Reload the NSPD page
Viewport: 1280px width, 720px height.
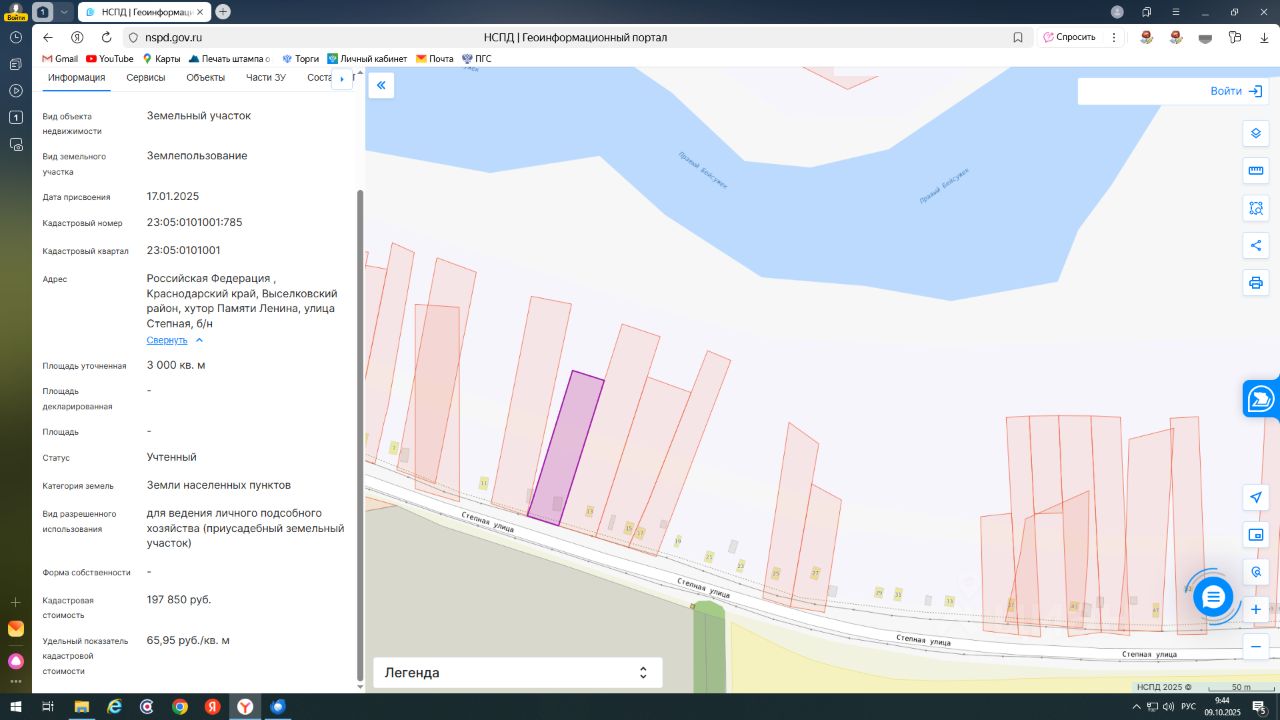pos(105,37)
